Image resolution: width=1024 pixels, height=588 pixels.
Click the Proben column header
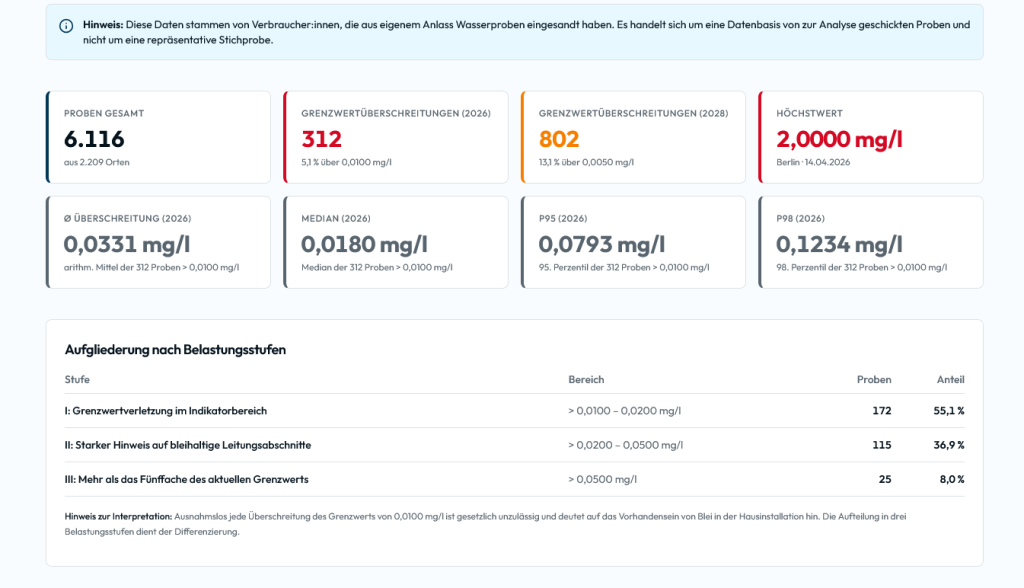(874, 380)
